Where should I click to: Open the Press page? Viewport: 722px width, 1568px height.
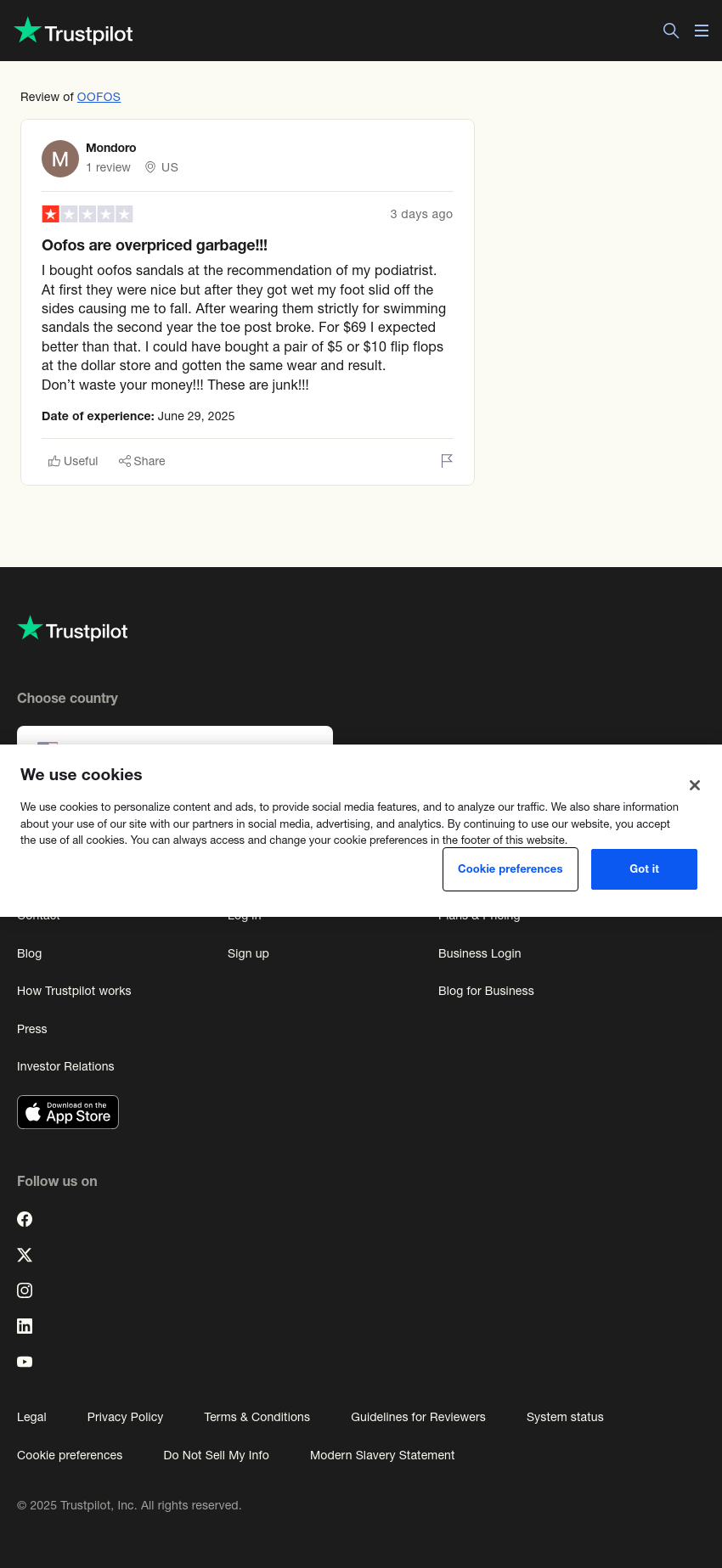[32, 1029]
